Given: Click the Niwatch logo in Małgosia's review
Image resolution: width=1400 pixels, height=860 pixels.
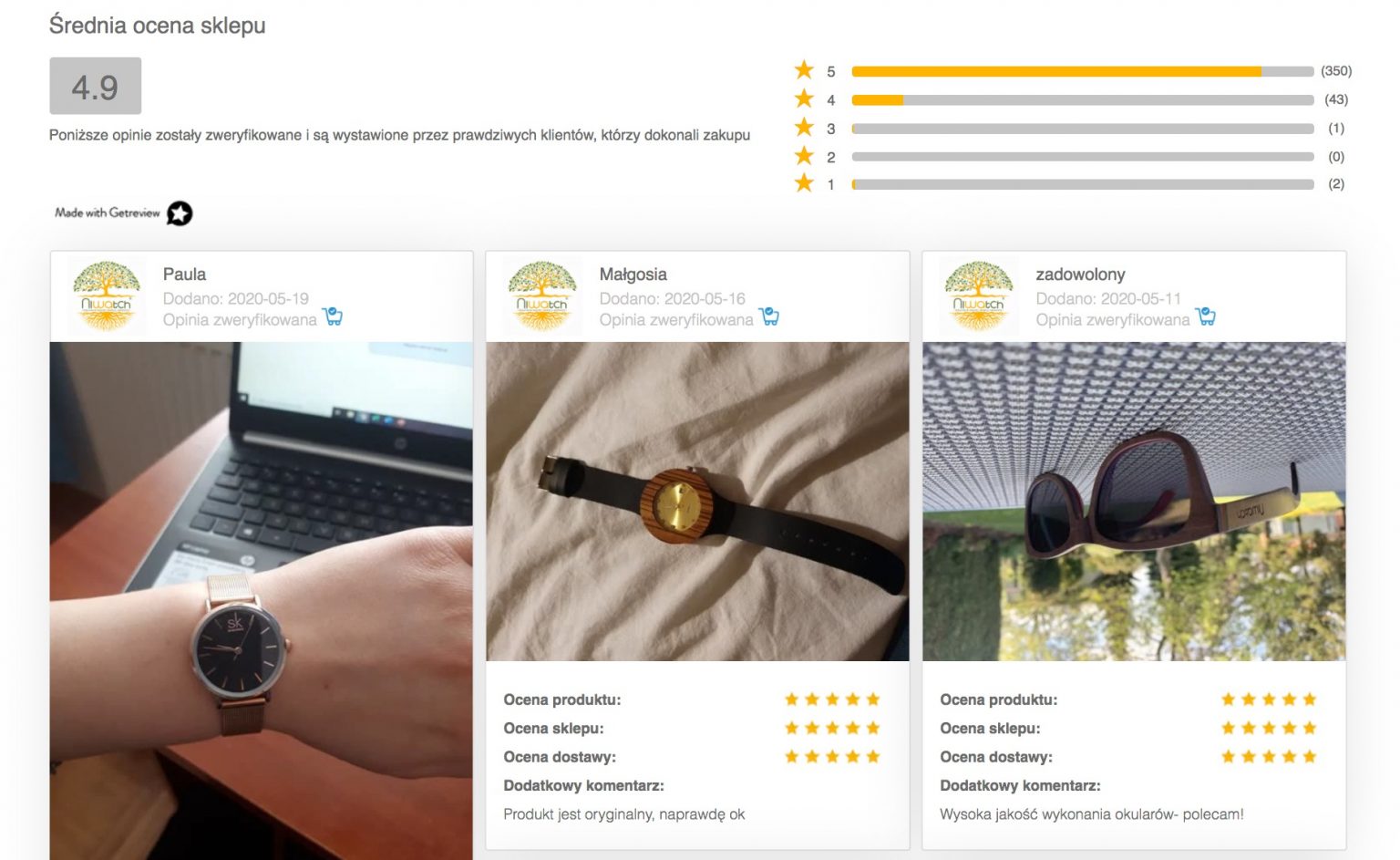Looking at the screenshot, I should click(543, 295).
